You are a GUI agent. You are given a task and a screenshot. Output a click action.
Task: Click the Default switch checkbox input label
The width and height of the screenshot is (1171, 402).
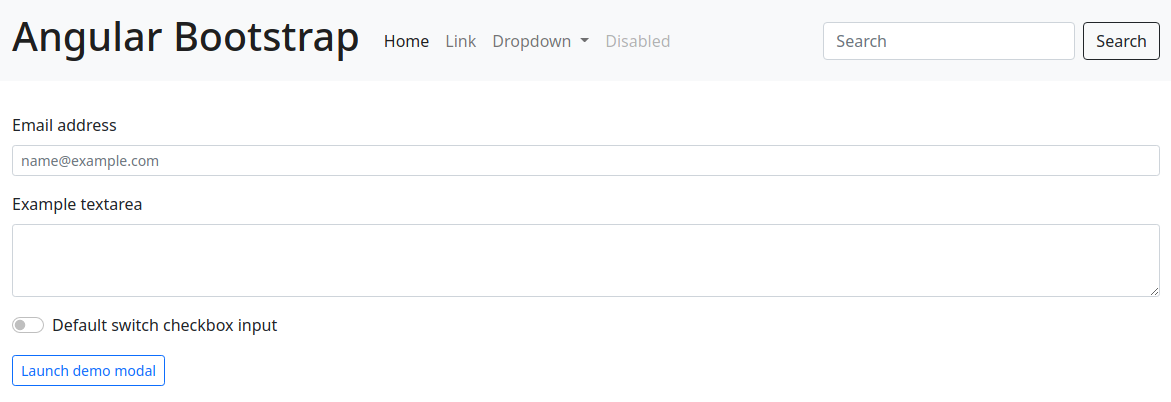(x=164, y=325)
